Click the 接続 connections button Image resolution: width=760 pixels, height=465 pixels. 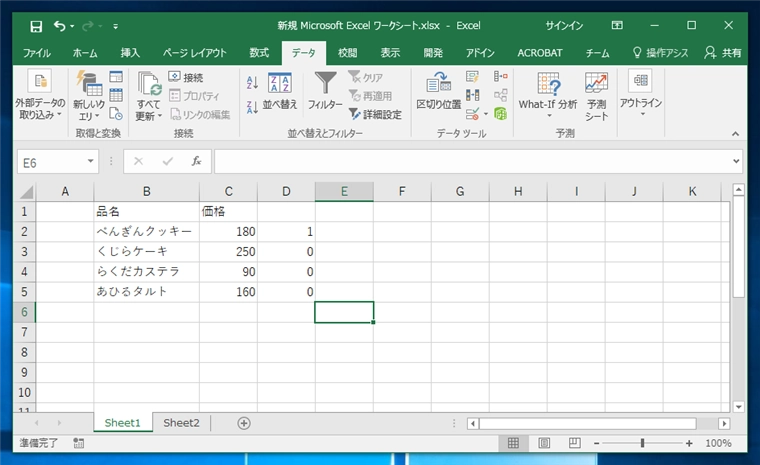pyautogui.click(x=186, y=78)
